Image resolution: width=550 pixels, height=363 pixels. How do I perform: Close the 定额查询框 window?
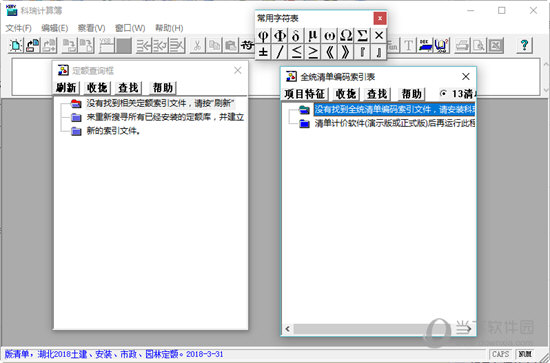coord(238,70)
